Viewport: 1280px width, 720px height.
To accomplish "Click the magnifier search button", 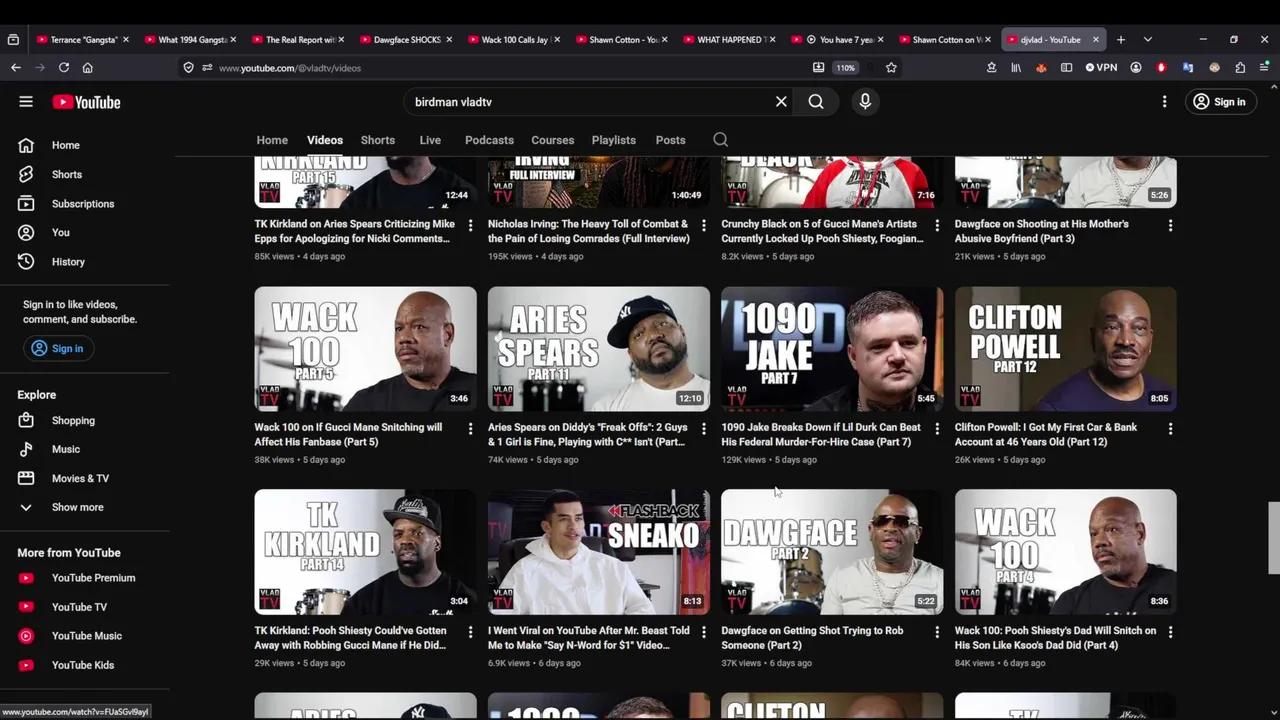I will pos(816,101).
